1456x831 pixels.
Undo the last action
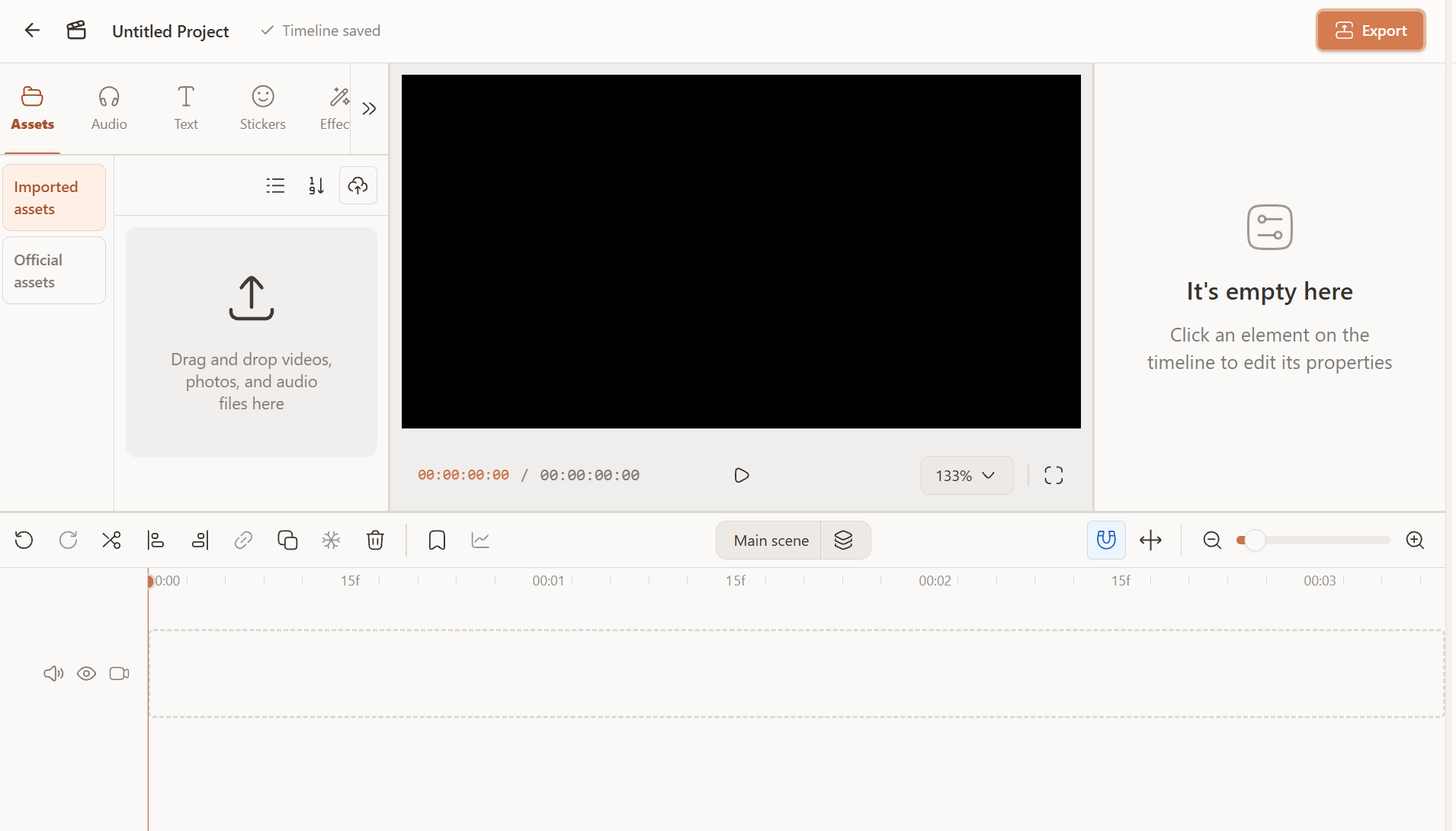[24, 540]
